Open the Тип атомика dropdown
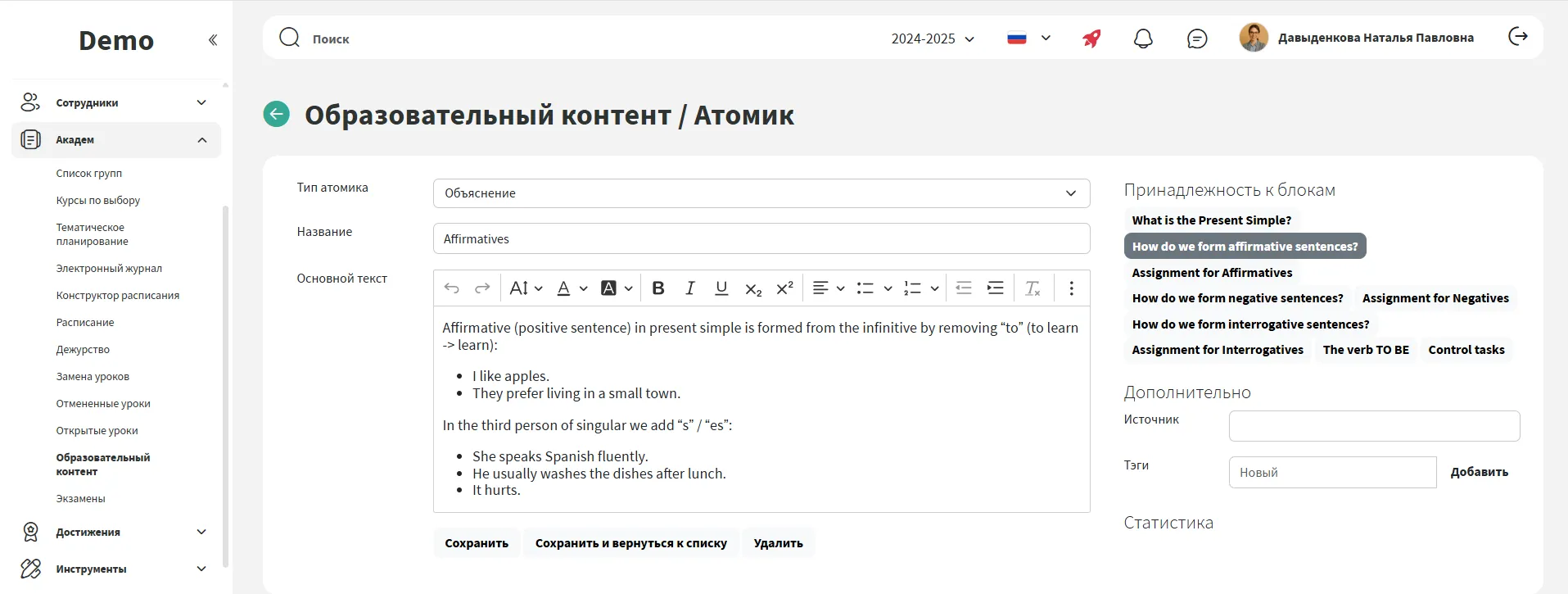This screenshot has height=594, width=1568. click(761, 193)
